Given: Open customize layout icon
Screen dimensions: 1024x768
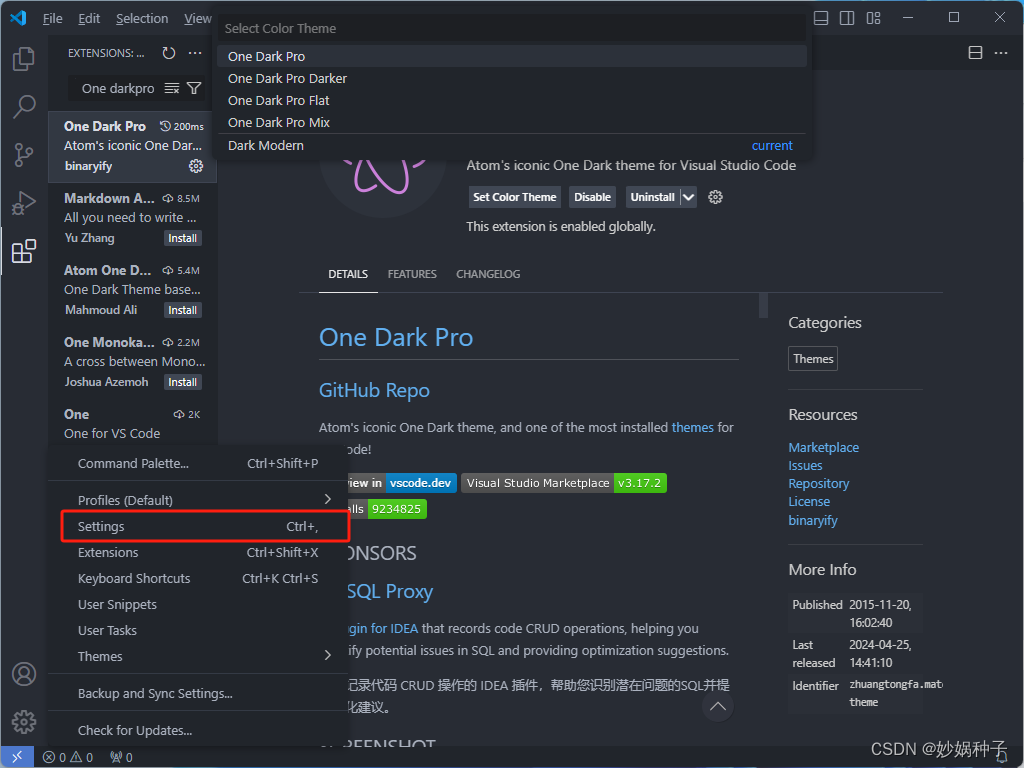Looking at the screenshot, I should pos(873,18).
